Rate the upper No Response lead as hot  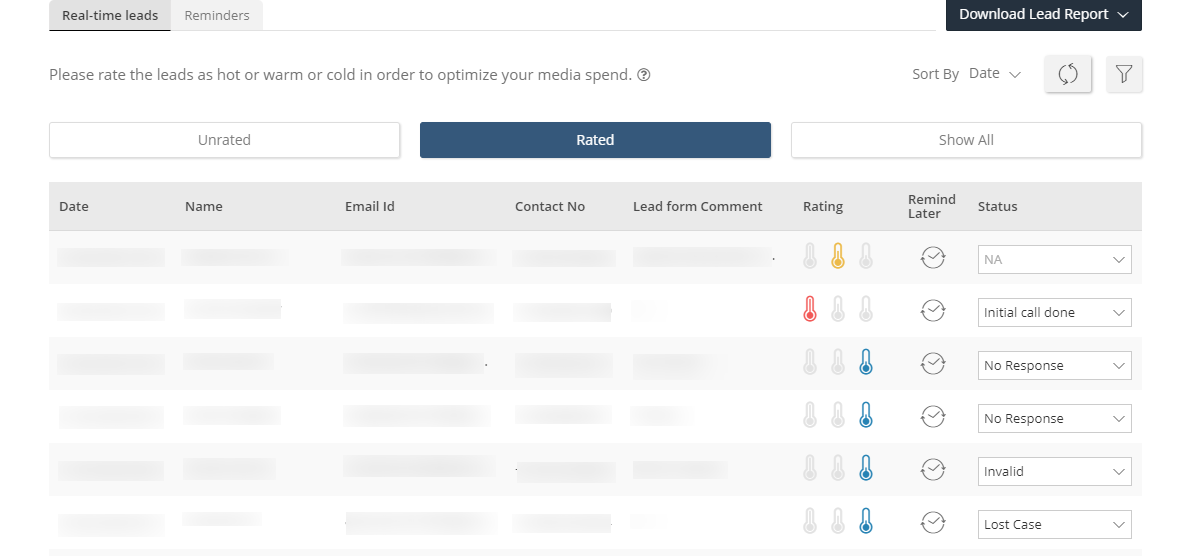[x=810, y=362]
